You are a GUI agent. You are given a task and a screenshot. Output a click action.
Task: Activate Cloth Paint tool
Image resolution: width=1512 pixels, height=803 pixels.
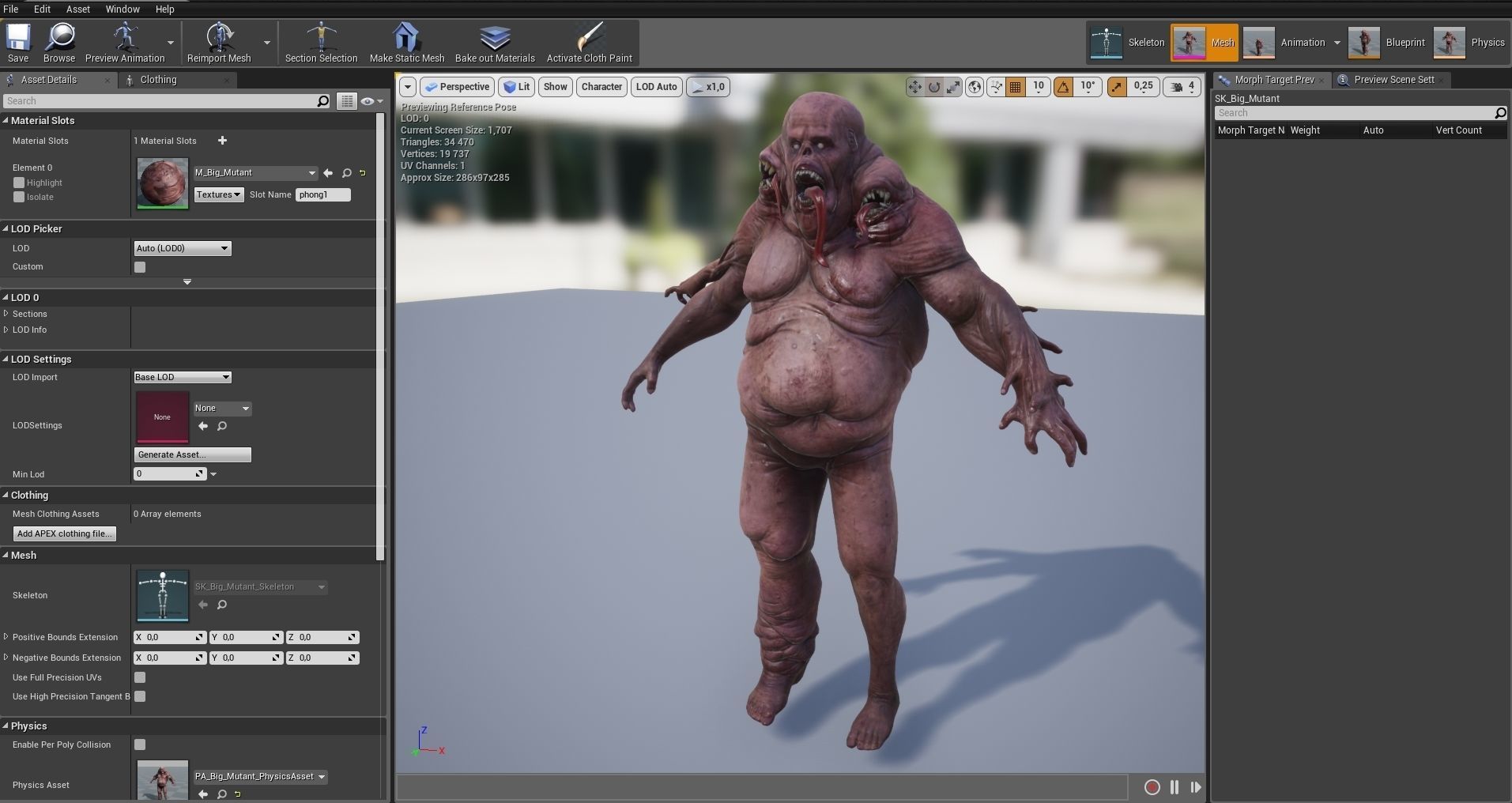(x=589, y=42)
